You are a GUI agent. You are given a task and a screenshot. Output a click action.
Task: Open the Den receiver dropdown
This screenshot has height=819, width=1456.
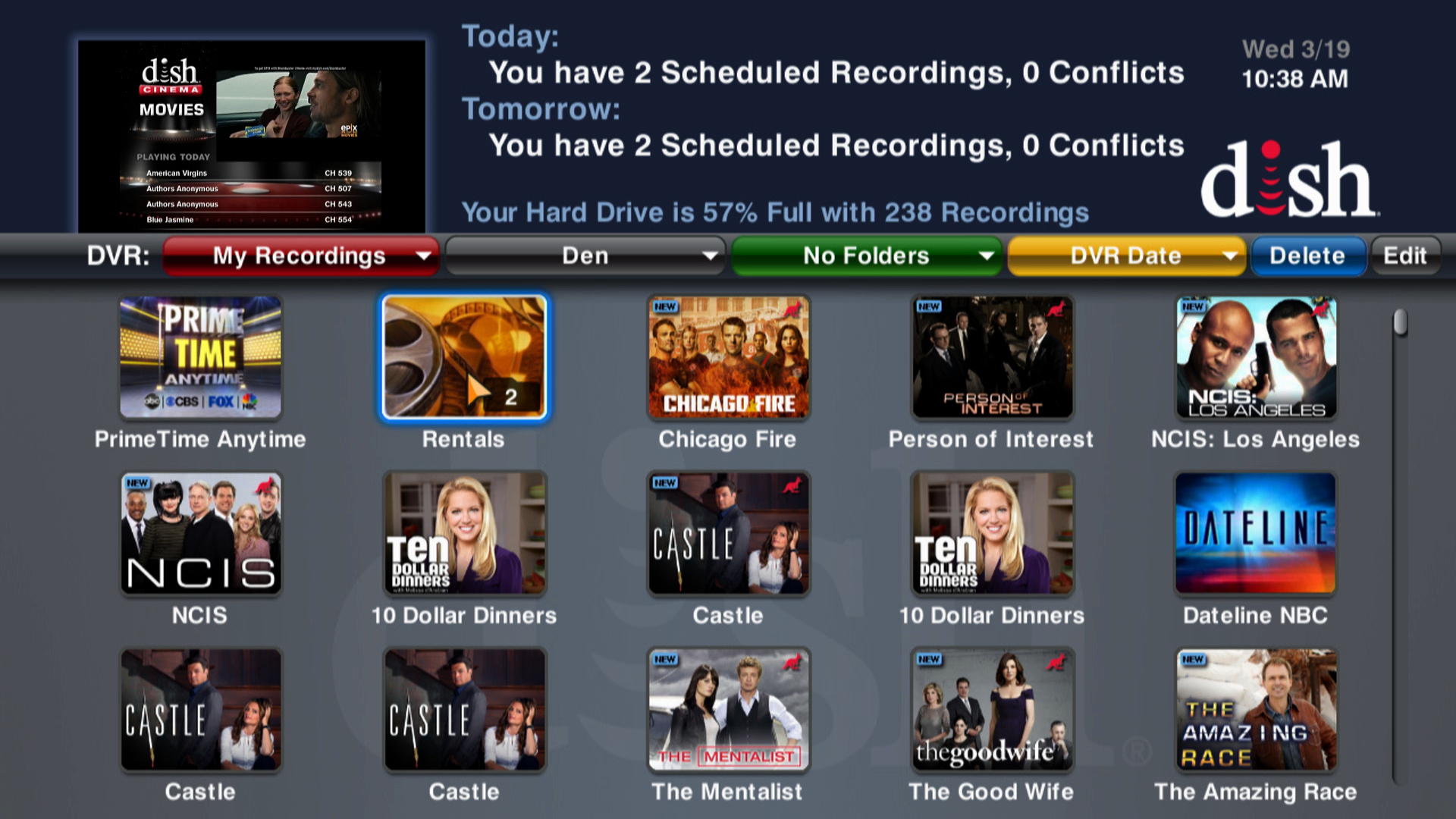[585, 256]
